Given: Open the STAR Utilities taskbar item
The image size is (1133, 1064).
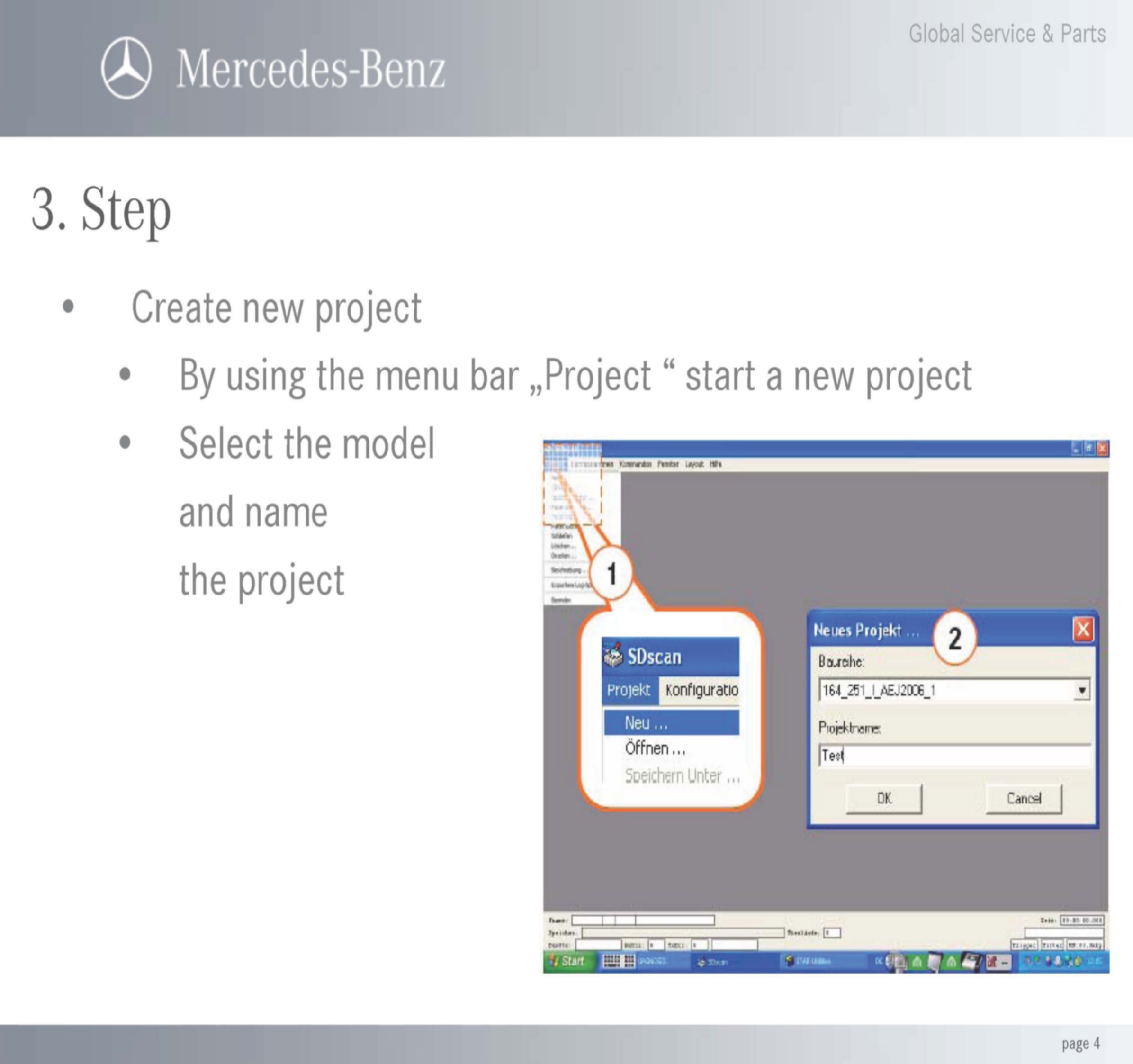Looking at the screenshot, I should [809, 962].
